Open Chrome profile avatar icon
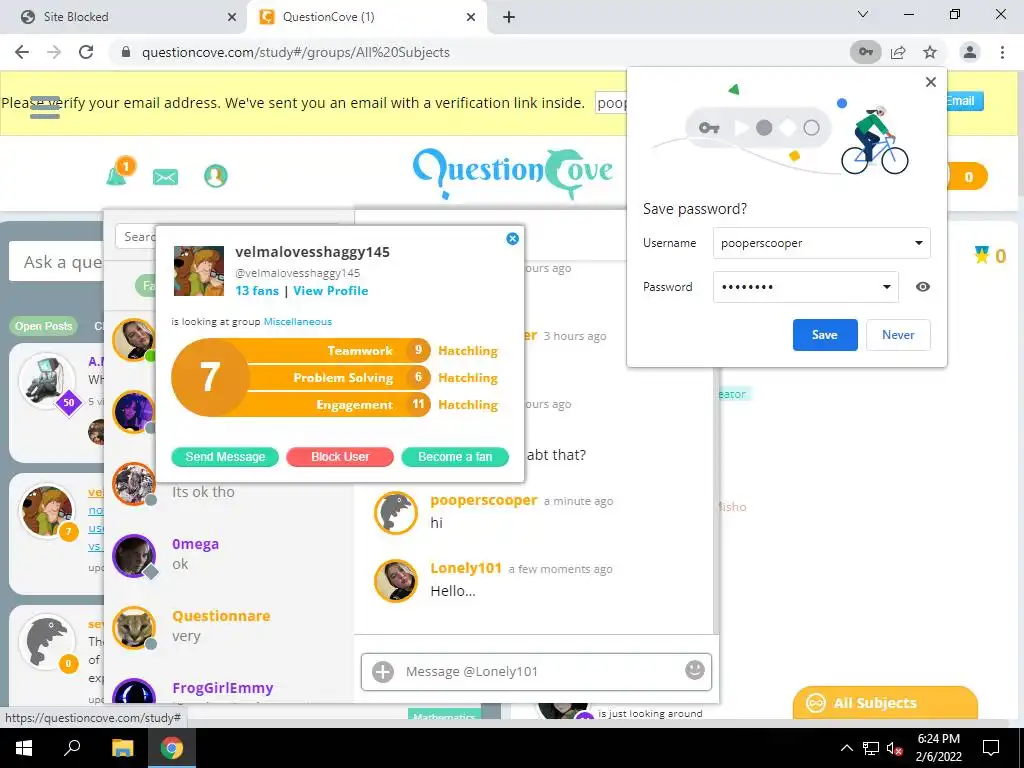 [970, 52]
